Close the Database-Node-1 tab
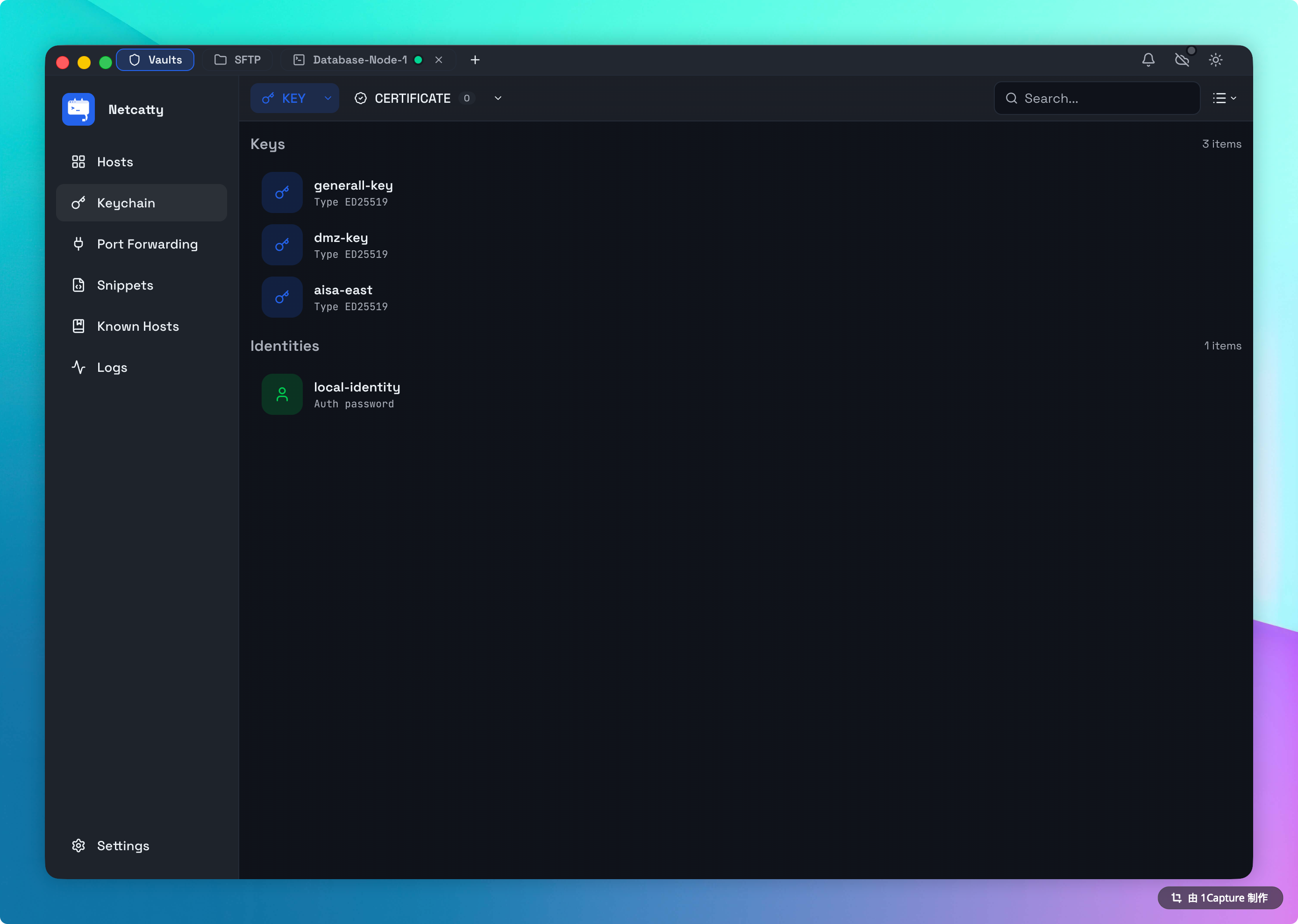The width and height of the screenshot is (1298, 924). [439, 60]
